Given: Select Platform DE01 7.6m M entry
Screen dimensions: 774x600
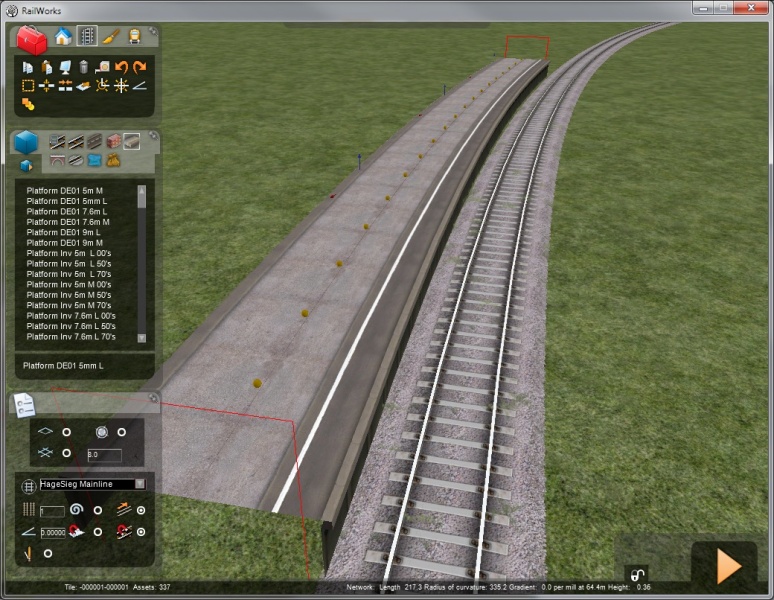Looking at the screenshot, I should (x=68, y=222).
